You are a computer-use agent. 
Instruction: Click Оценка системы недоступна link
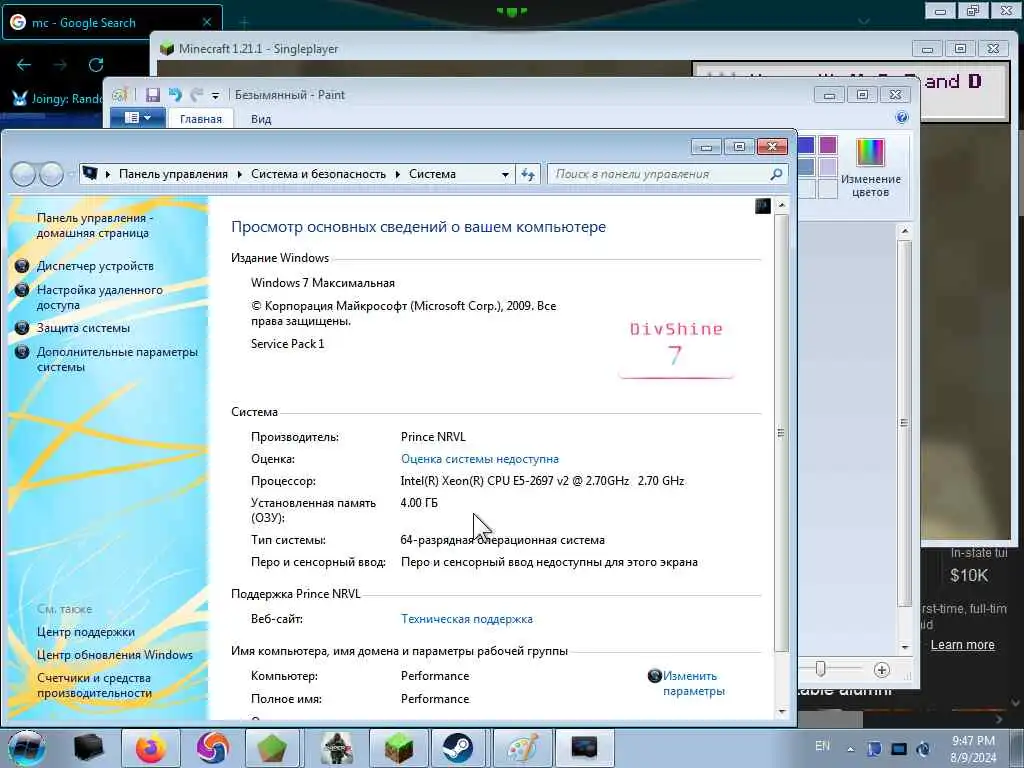point(479,459)
